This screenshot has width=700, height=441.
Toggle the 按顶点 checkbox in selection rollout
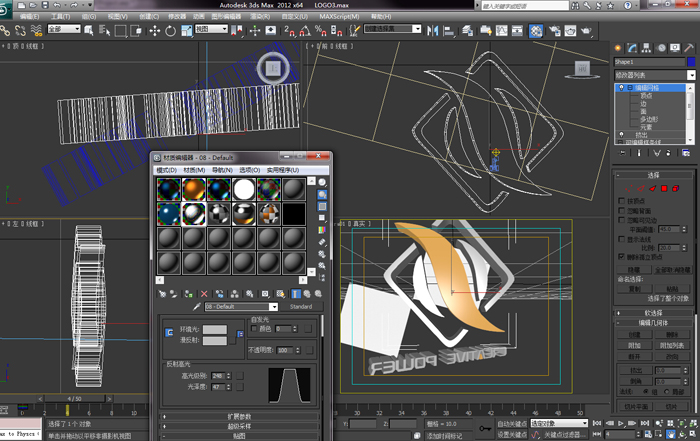623,201
